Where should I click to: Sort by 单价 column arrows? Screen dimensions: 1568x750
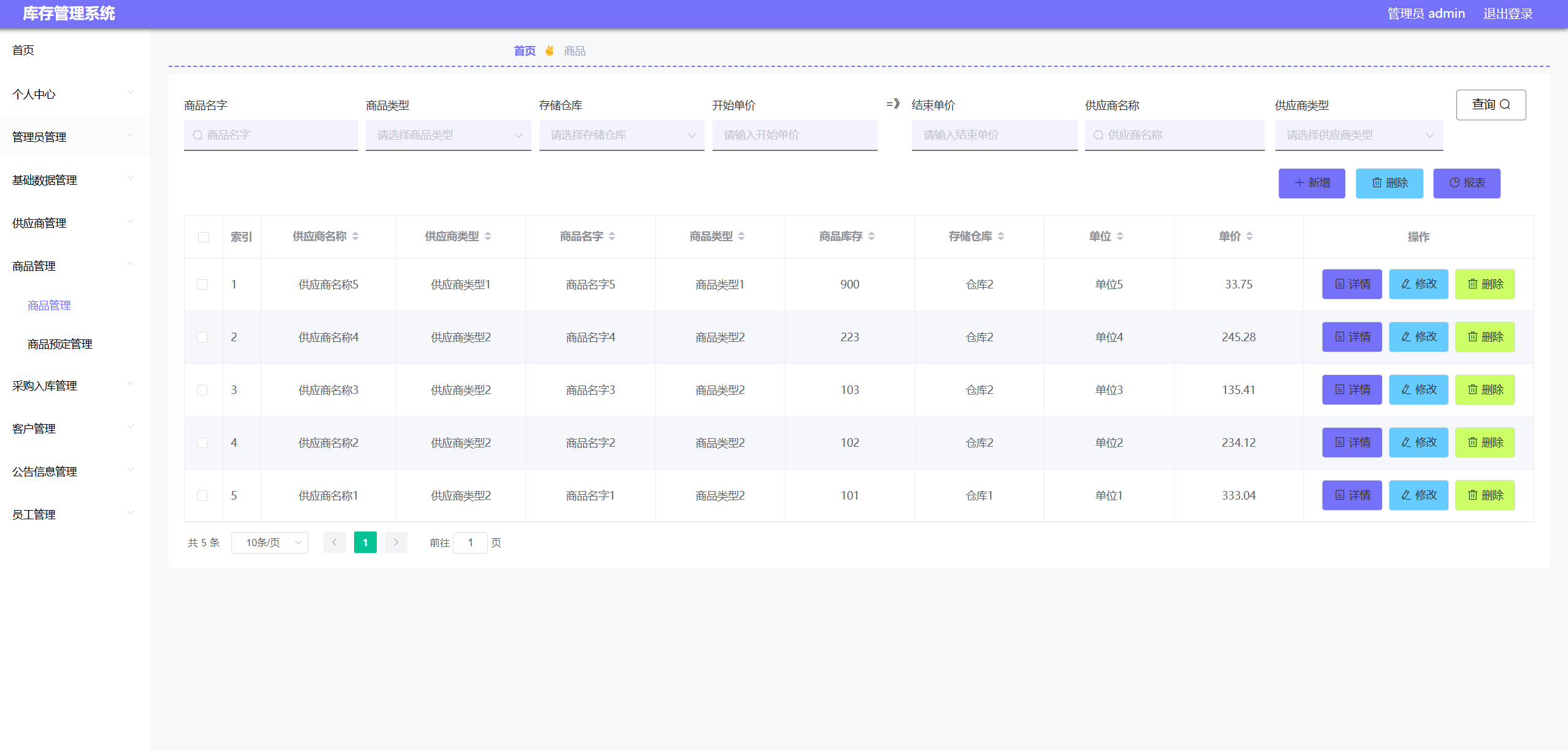(x=1249, y=236)
